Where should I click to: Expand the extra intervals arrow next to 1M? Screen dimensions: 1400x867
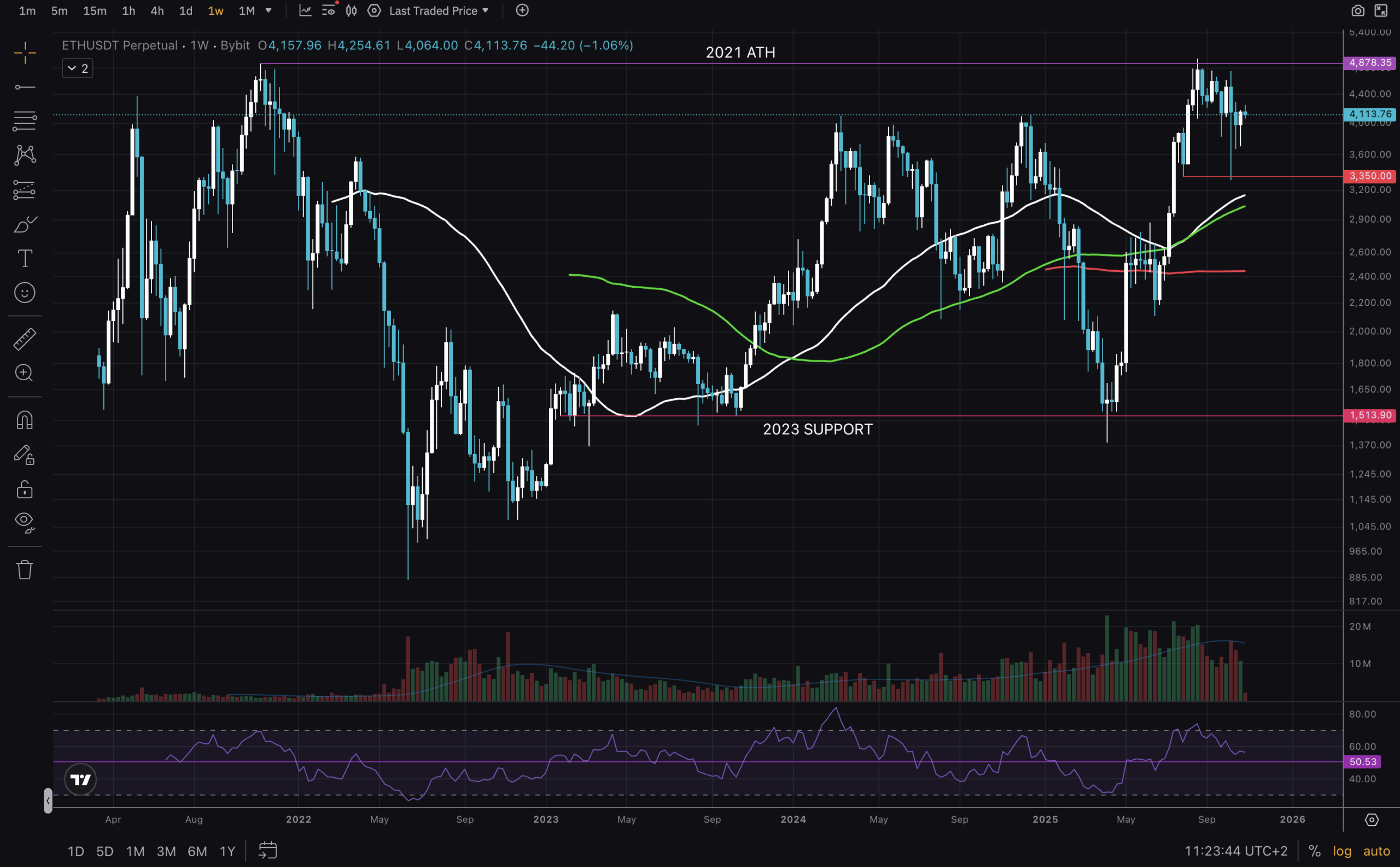[267, 10]
